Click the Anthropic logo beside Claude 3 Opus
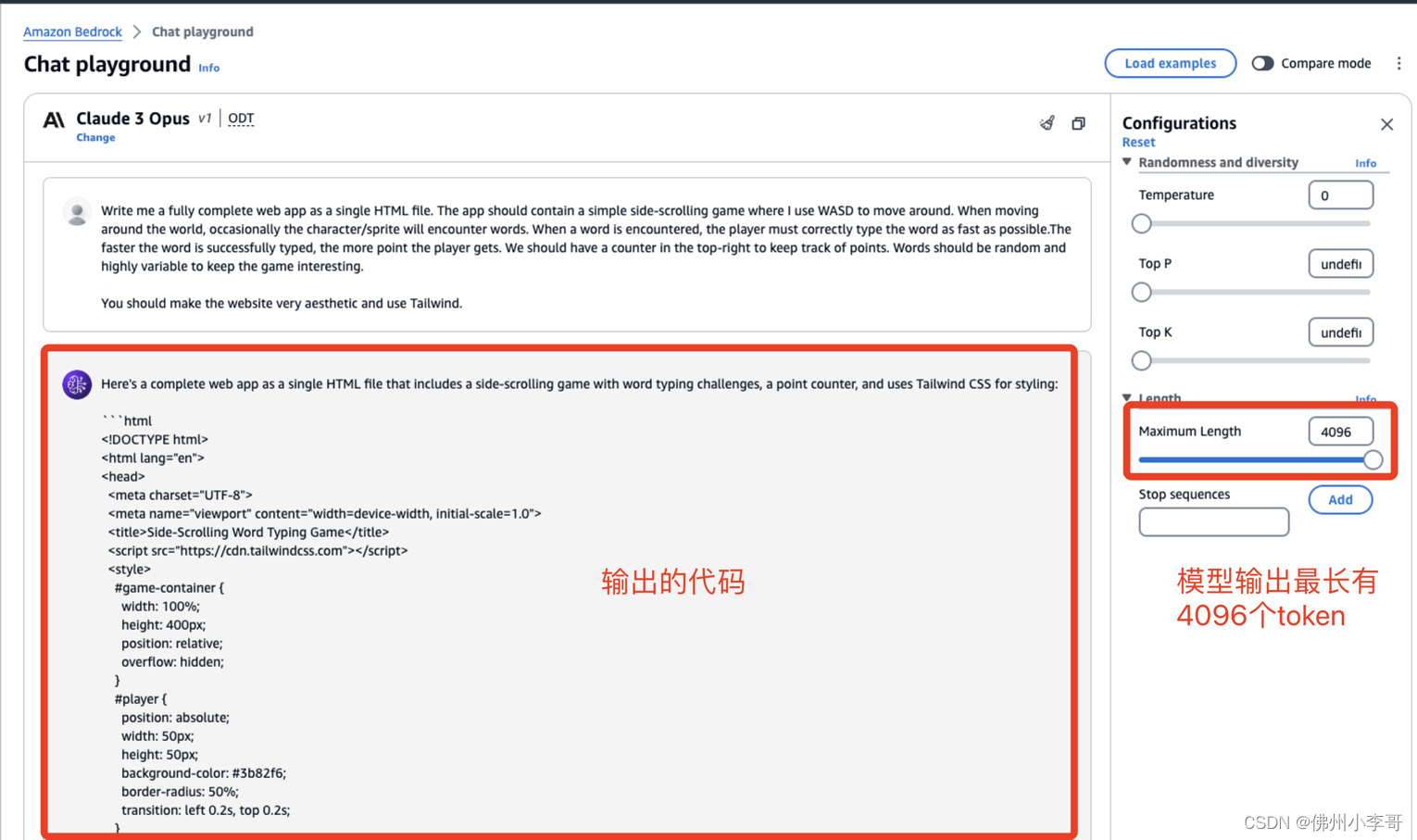The width and height of the screenshot is (1417, 840). pos(54,119)
